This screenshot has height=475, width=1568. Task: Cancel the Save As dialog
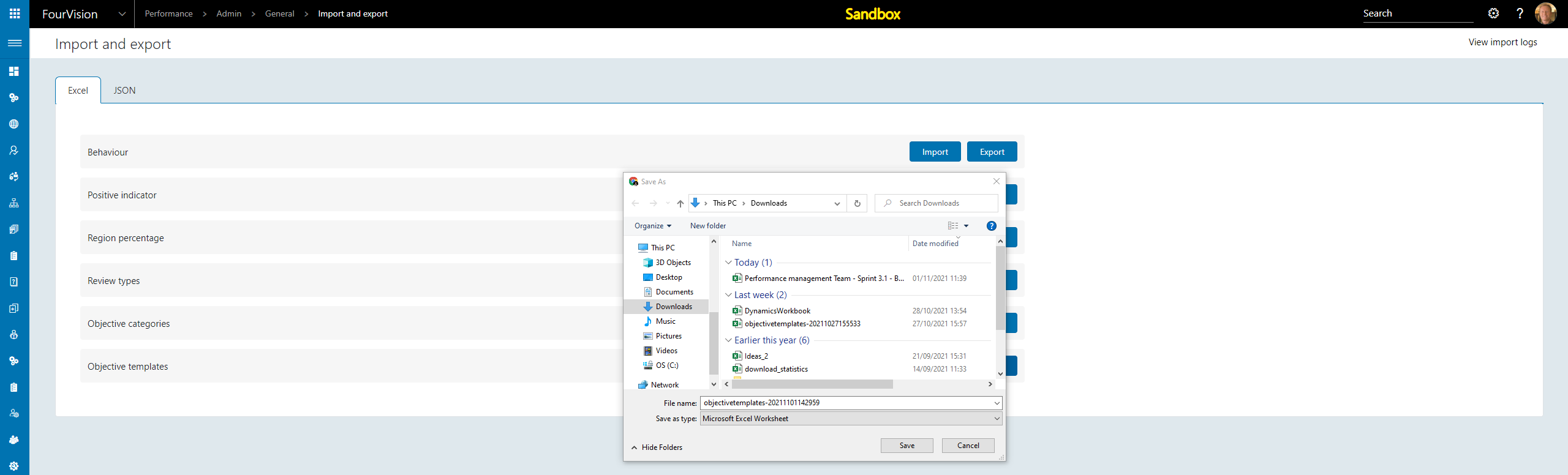point(968,446)
